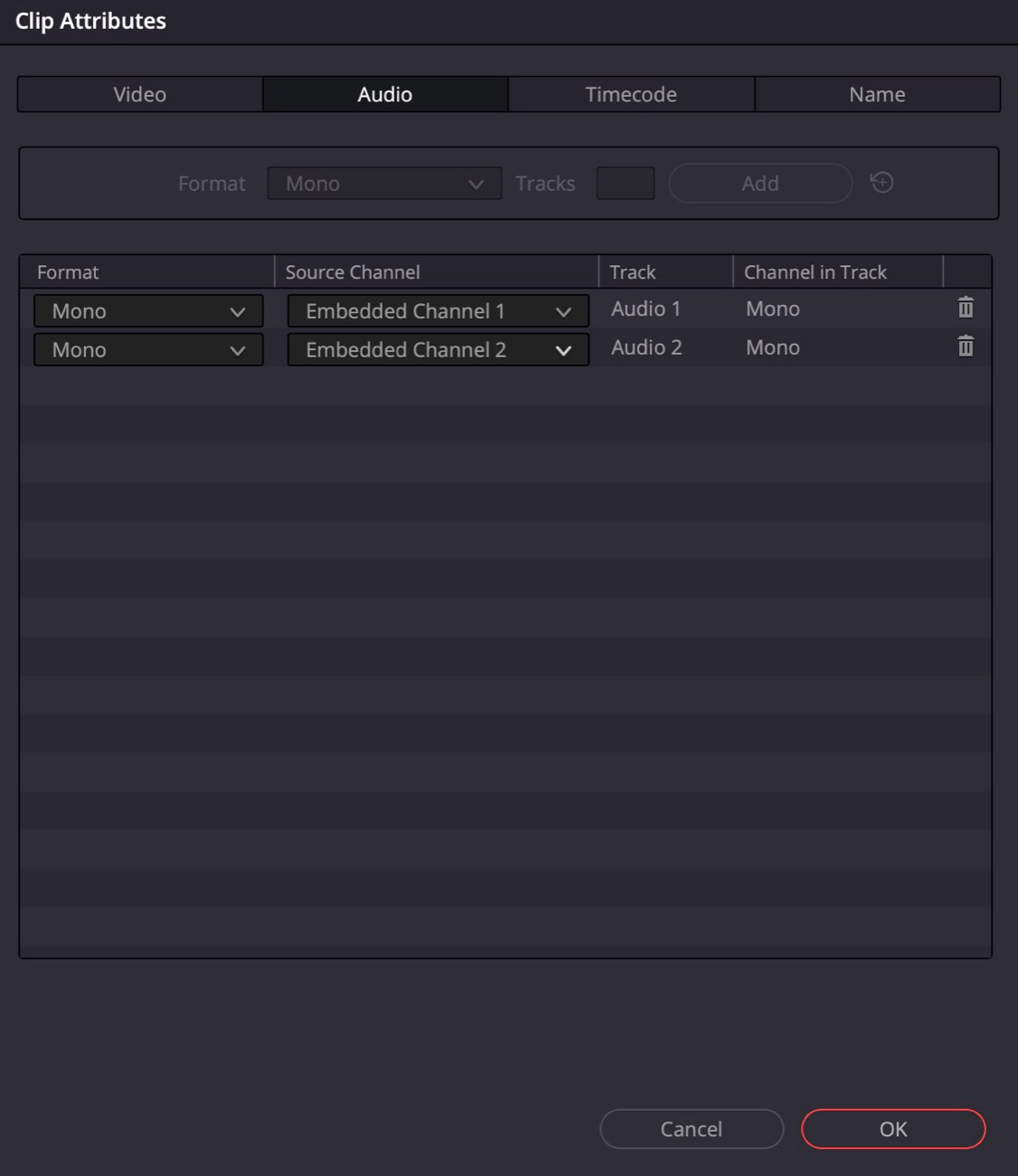Expand the Embedded Channel 2 source dropdown
This screenshot has height=1176, width=1018.
point(438,350)
